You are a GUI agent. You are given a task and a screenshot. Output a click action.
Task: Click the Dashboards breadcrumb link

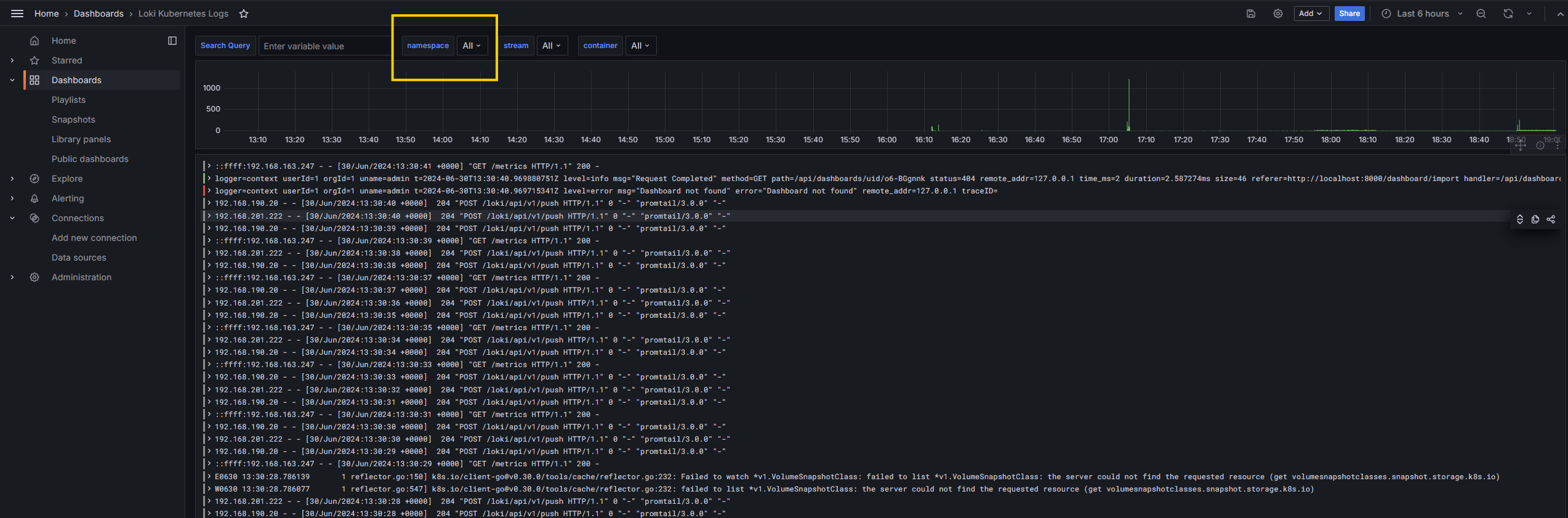pyautogui.click(x=99, y=14)
